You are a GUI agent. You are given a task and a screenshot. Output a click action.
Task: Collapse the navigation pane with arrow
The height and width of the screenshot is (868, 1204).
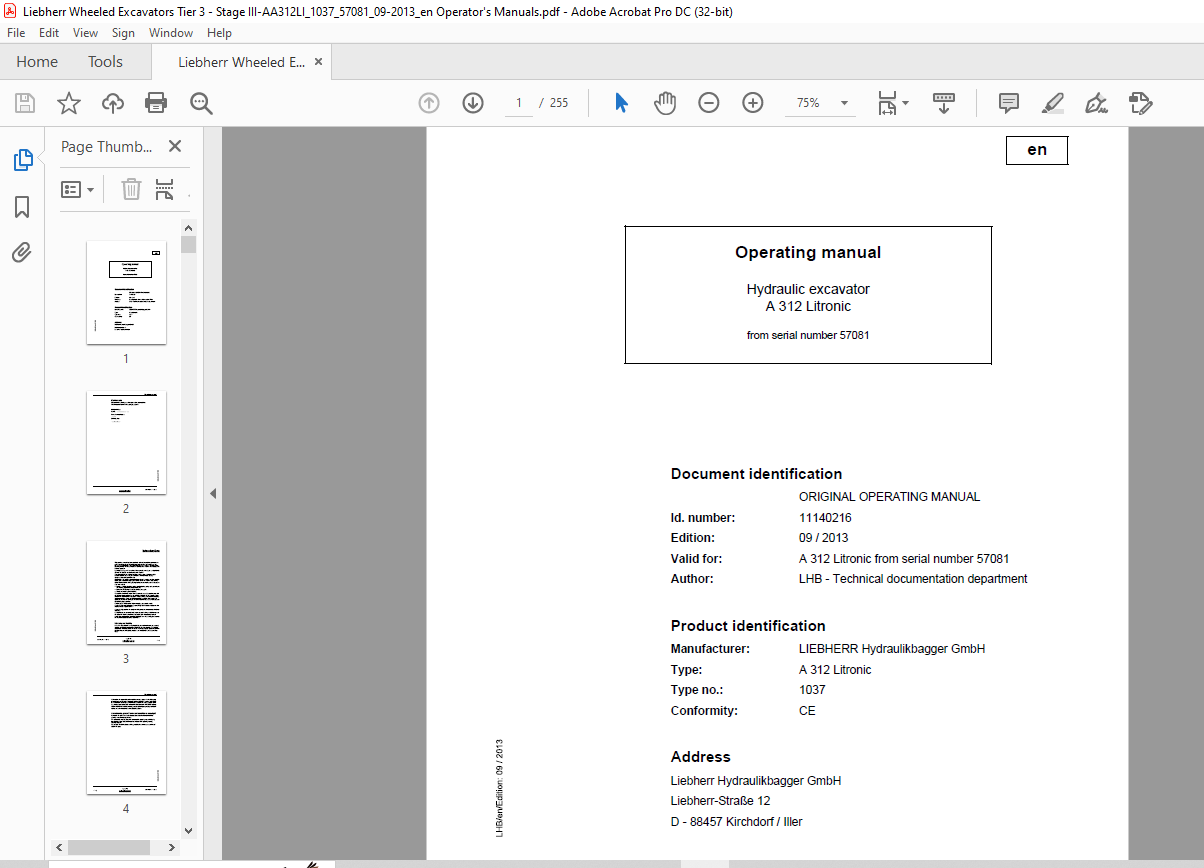212,493
